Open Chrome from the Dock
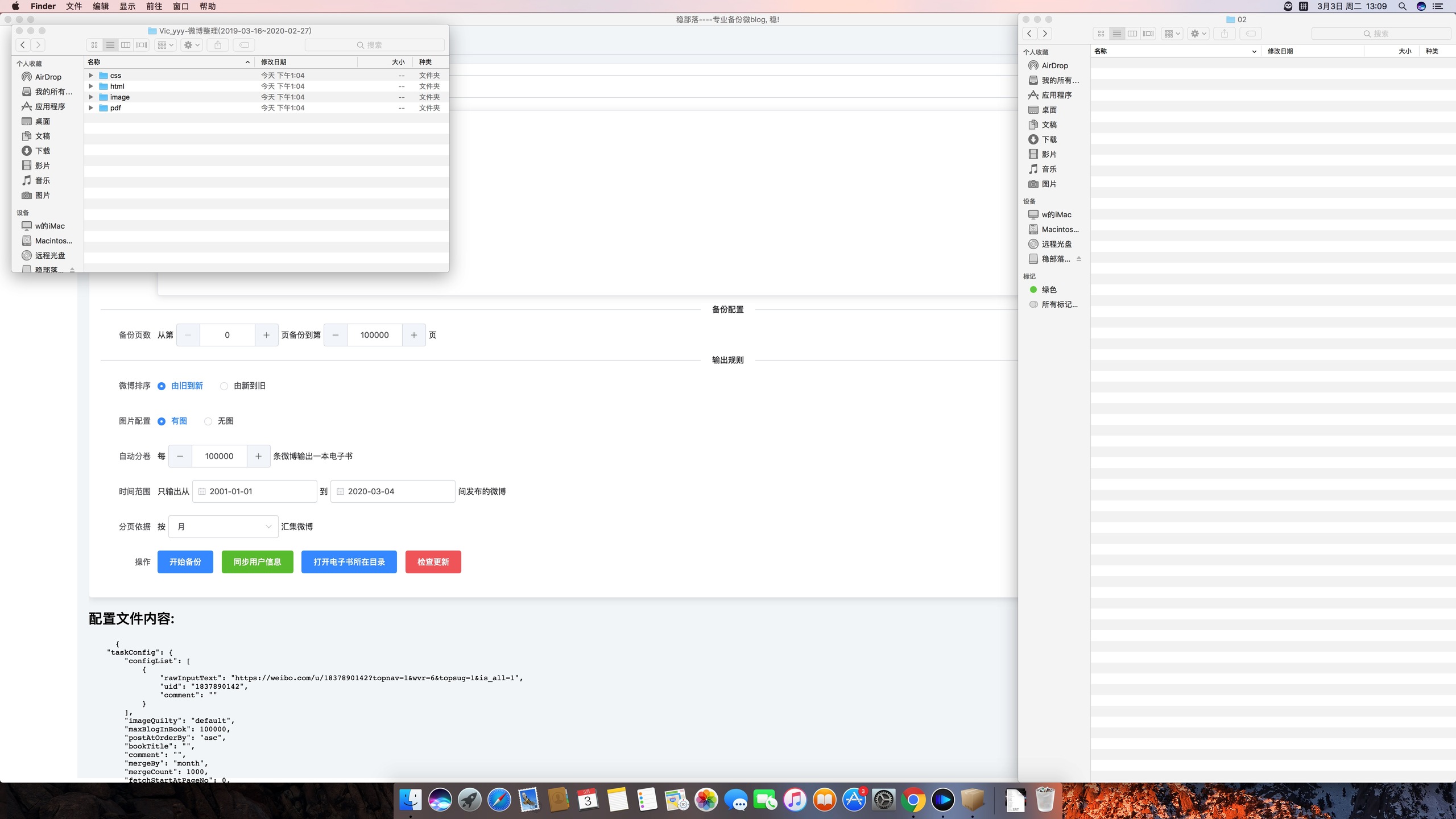This screenshot has width=1456, height=819. pos(913,800)
